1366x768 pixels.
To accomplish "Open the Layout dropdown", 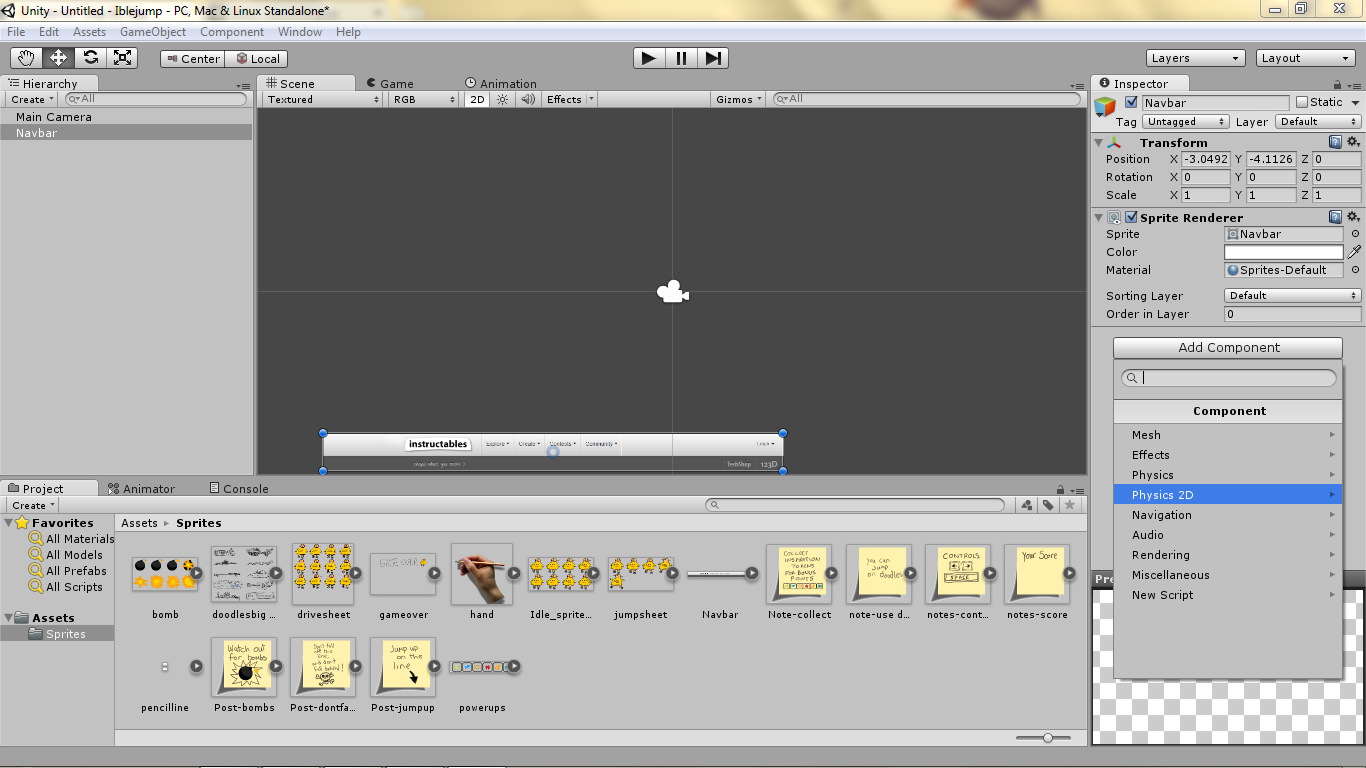I will pos(1306,58).
